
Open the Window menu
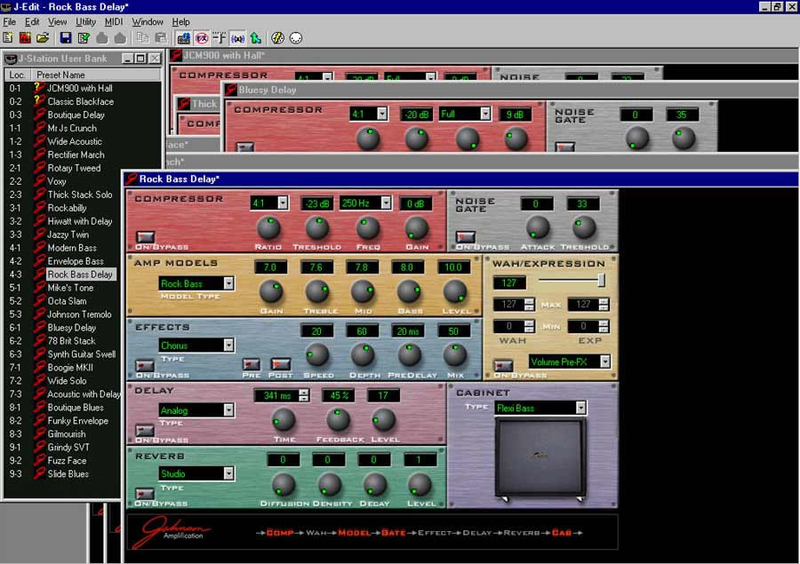point(147,22)
